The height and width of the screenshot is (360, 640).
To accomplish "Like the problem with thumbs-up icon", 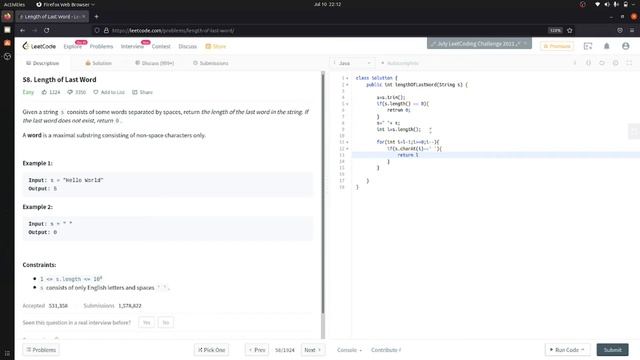I will [x=44, y=92].
